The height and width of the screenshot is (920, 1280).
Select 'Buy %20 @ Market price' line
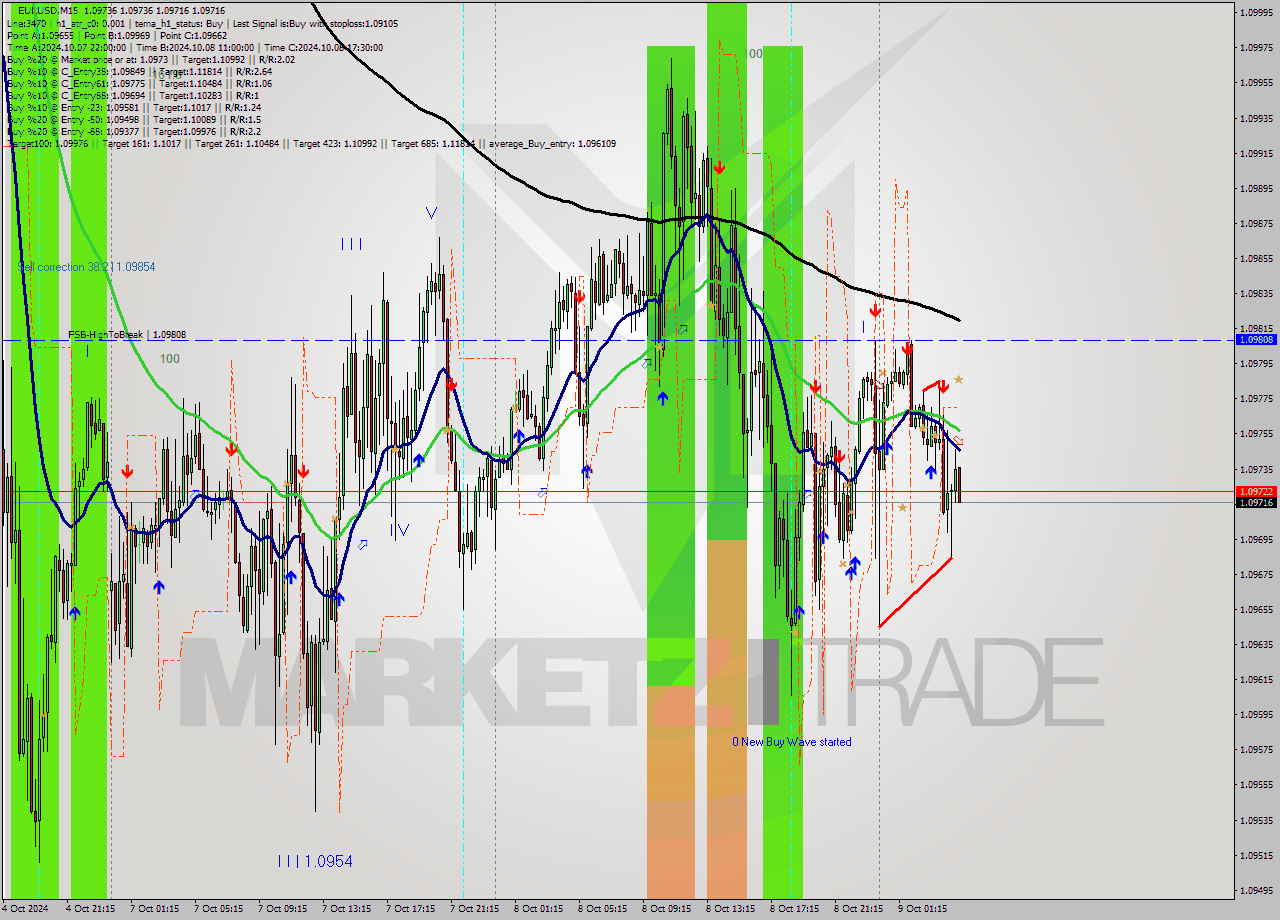click(150, 59)
